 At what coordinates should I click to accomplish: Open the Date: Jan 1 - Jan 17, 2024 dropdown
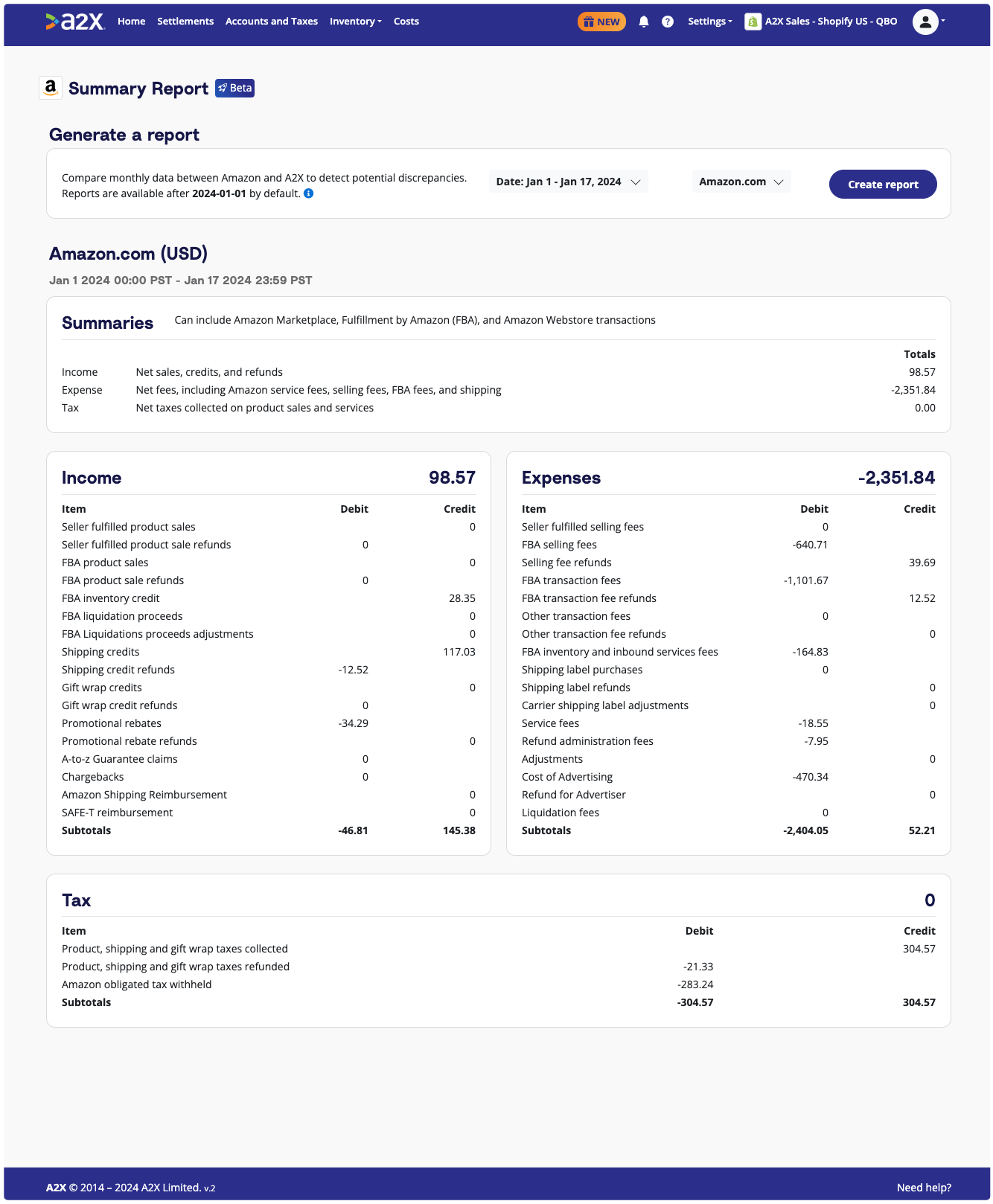coord(569,182)
